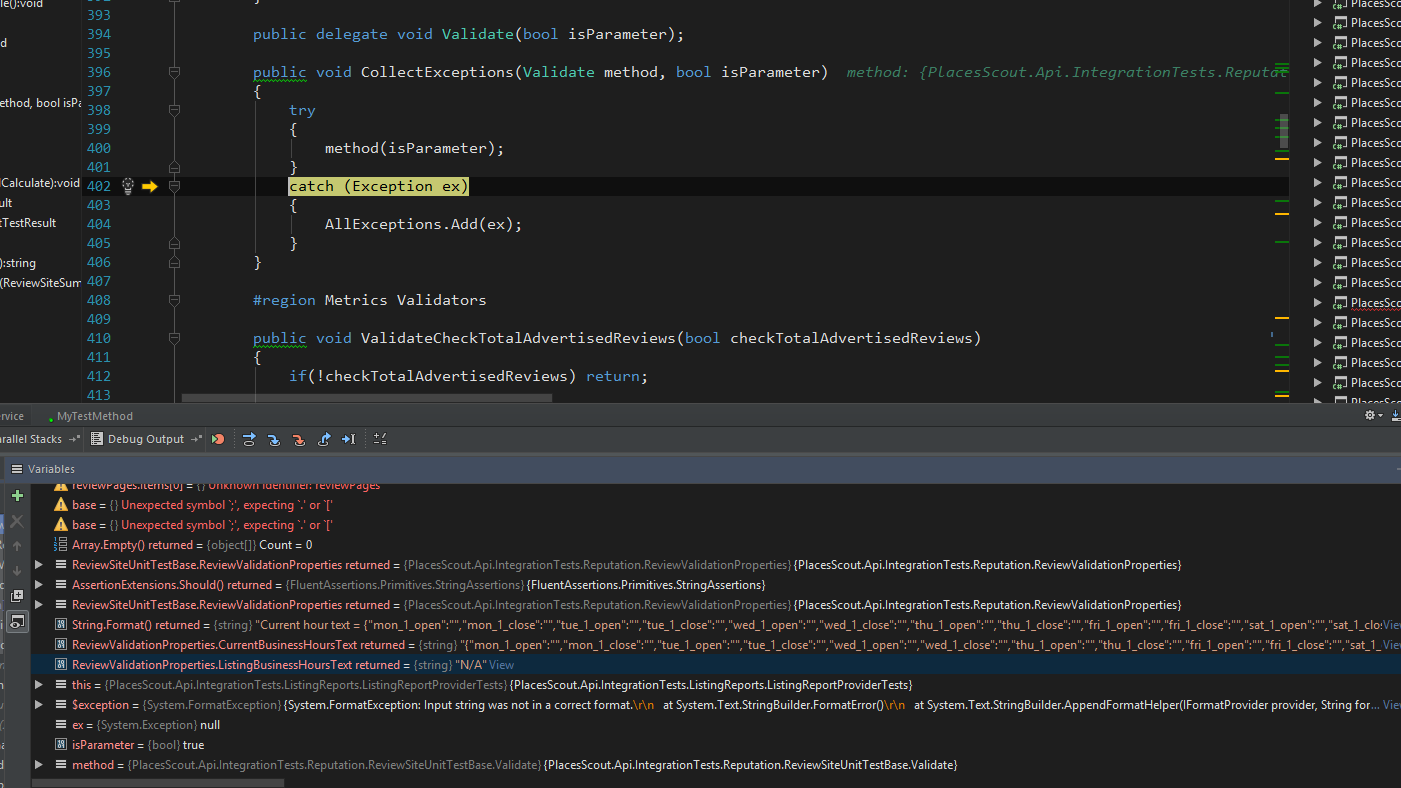
Task: Click the Show Execution Point icon
Action: click(218, 438)
